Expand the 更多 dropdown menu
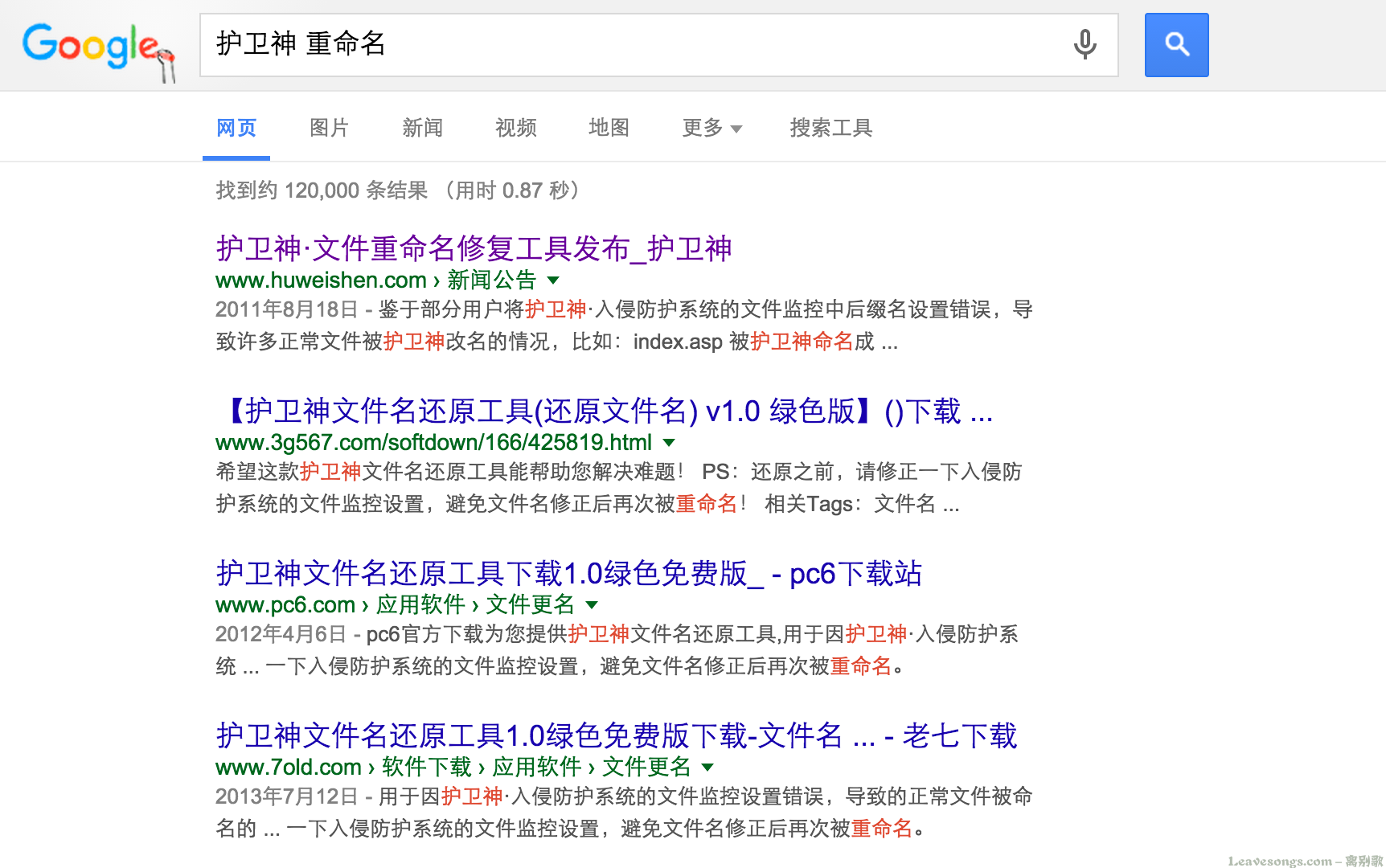1386x868 pixels. [711, 128]
